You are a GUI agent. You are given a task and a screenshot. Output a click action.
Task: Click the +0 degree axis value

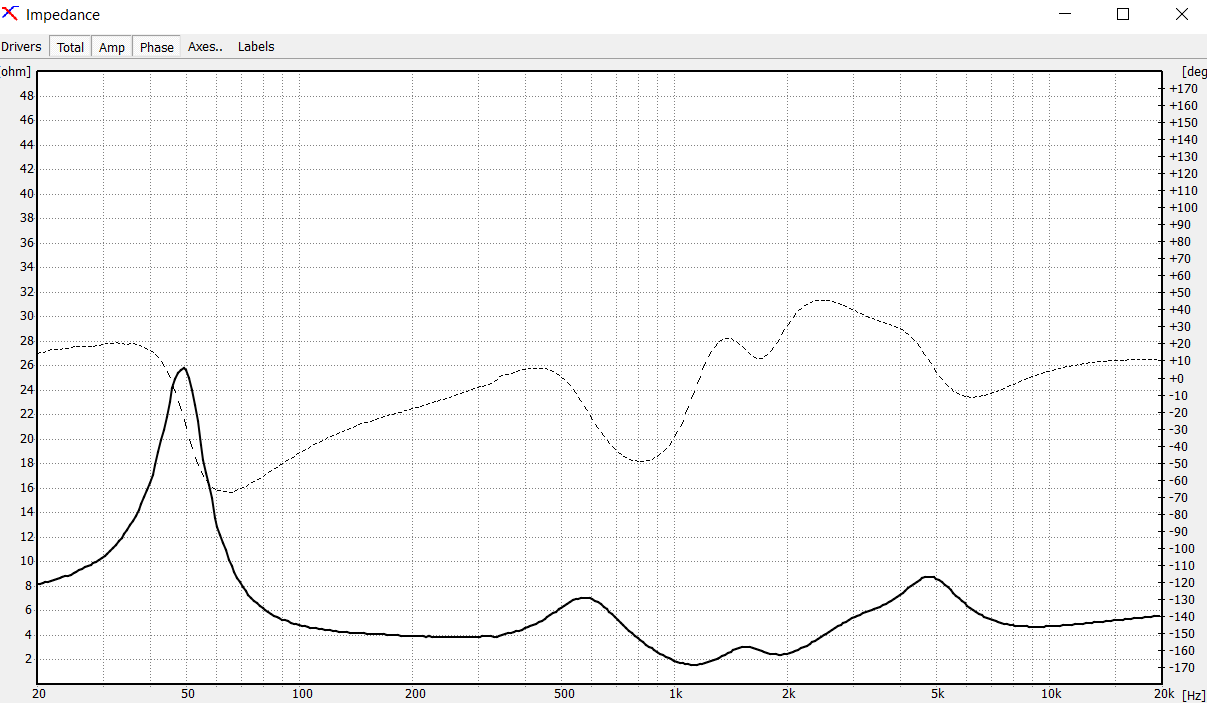pyautogui.click(x=1177, y=378)
